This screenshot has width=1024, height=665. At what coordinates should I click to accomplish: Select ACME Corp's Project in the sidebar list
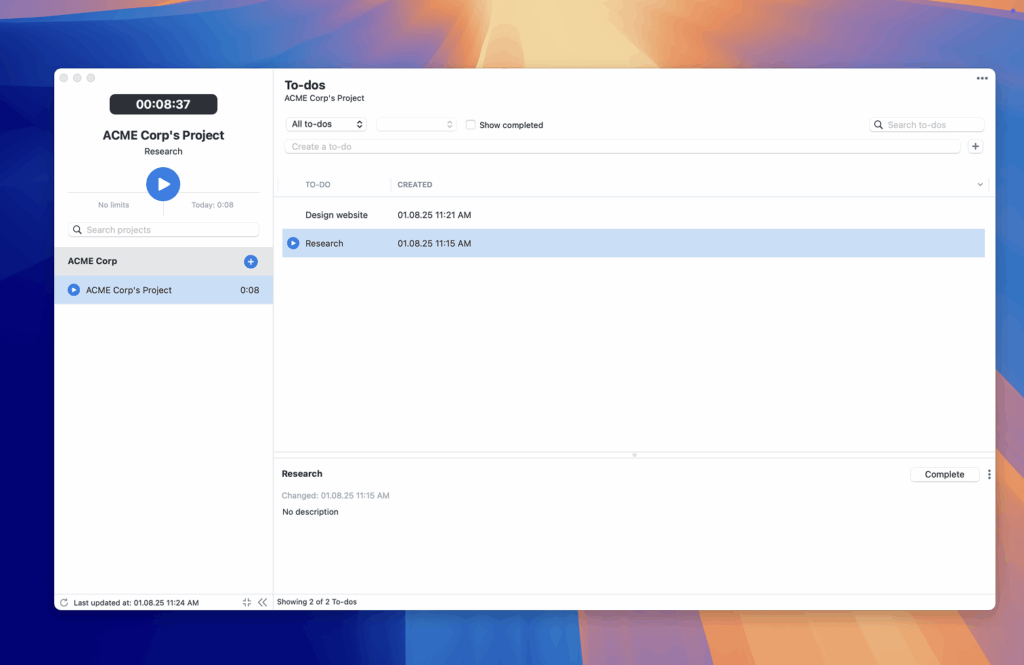coord(163,290)
